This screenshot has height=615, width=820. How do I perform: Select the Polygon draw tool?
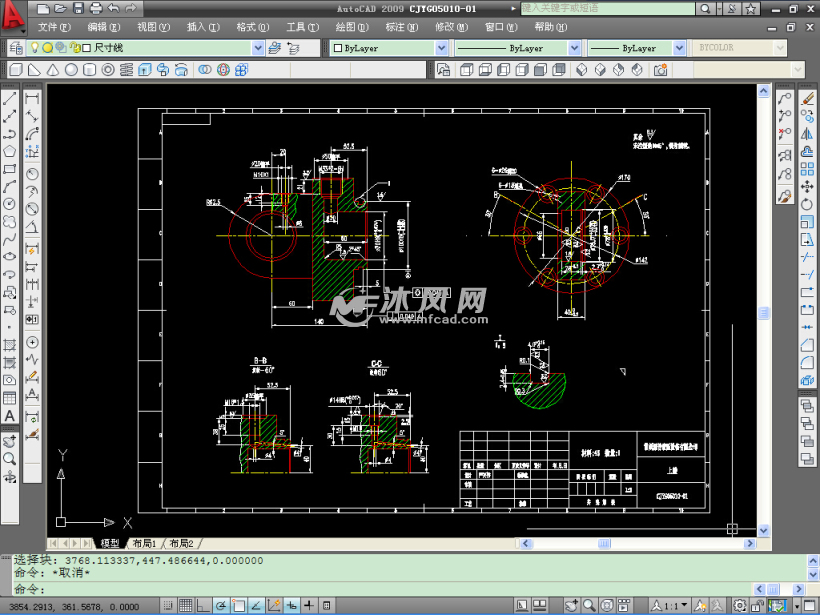(x=9, y=152)
